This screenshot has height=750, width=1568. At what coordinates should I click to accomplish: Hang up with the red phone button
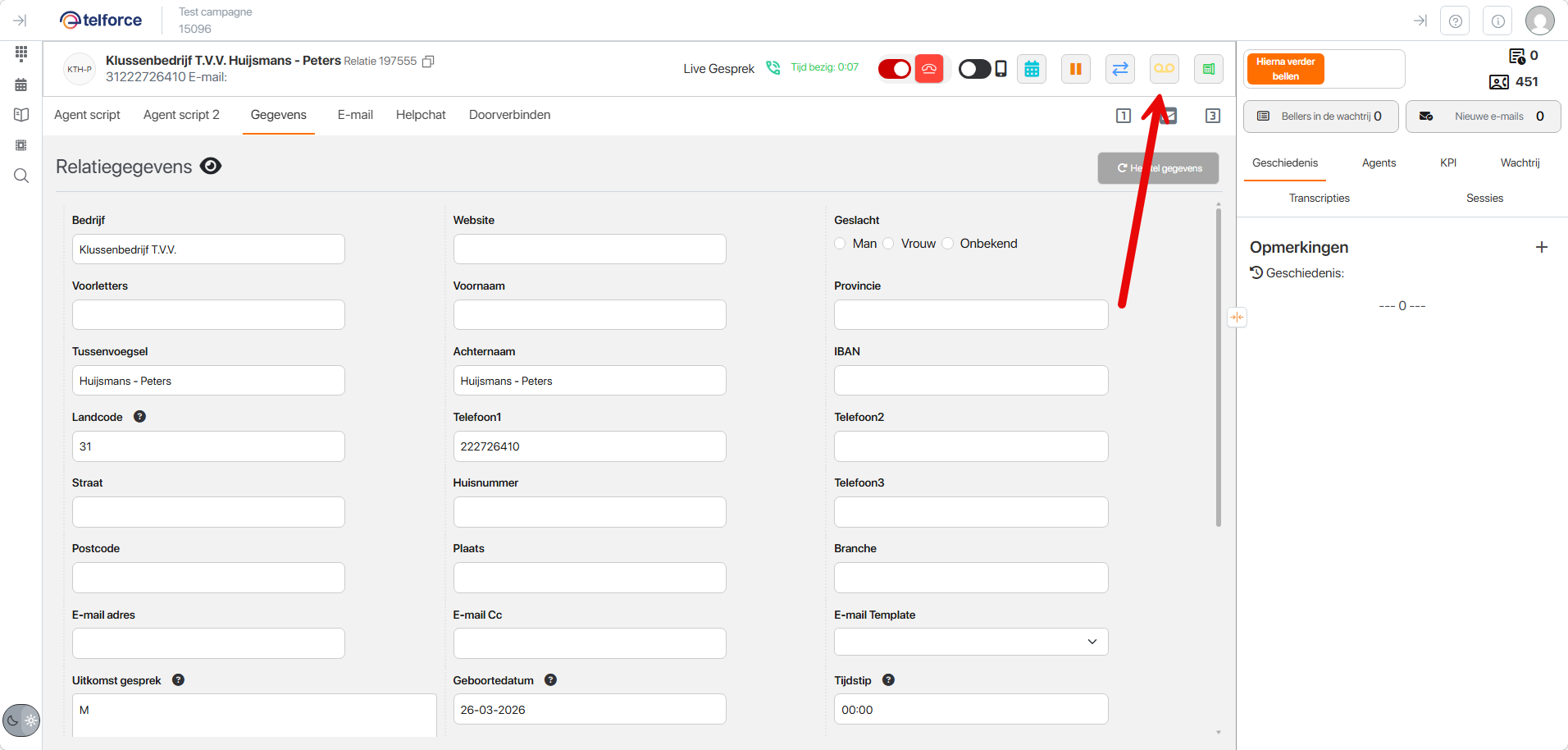[x=929, y=69]
